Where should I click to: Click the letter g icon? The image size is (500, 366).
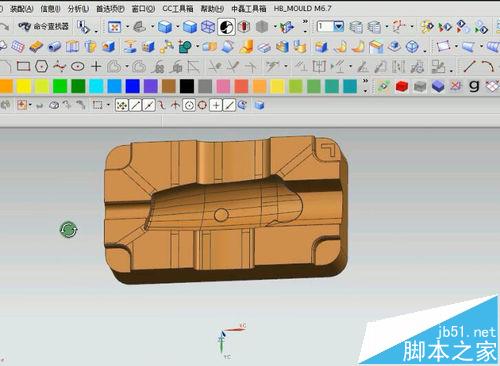click(474, 86)
